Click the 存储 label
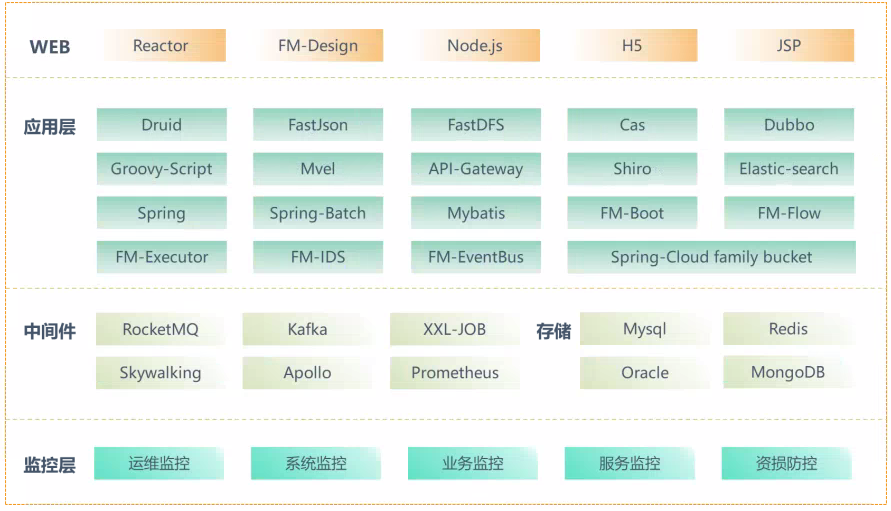The height and width of the screenshot is (511, 891). point(553,331)
